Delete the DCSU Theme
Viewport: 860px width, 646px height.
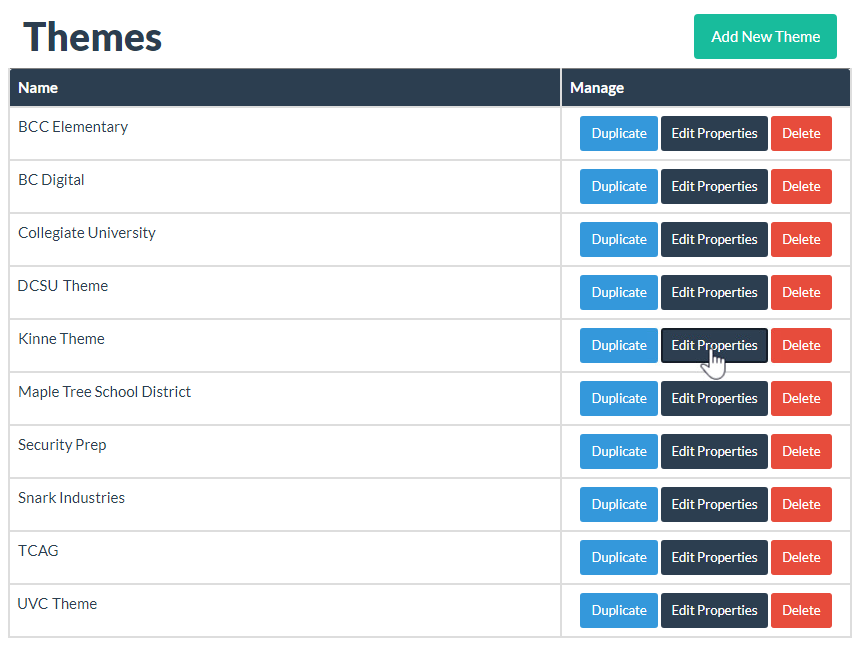[x=801, y=292]
